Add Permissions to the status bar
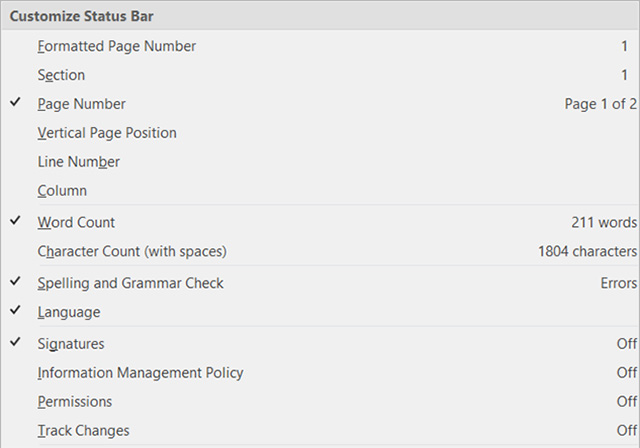The image size is (640, 448). pyautogui.click(x=75, y=402)
